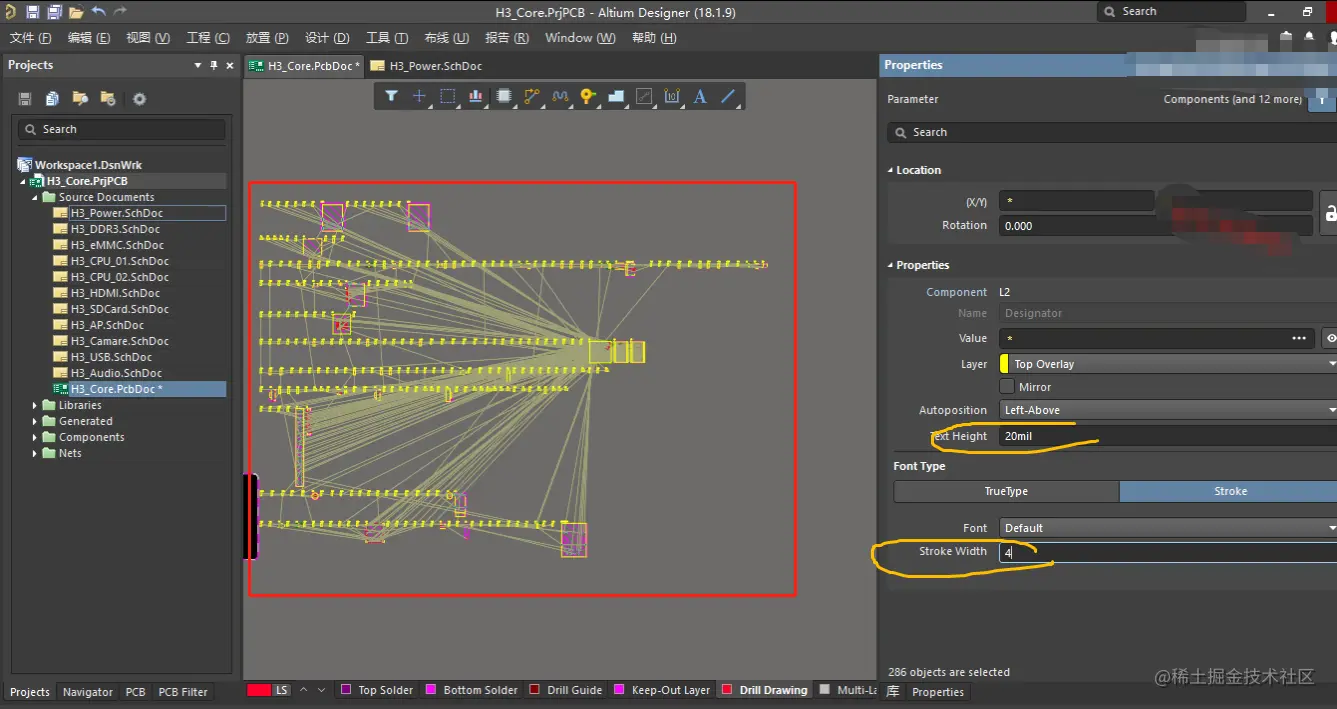Click the Projects panel save icon
Viewport: 1337px width, 709px height.
coord(25,99)
